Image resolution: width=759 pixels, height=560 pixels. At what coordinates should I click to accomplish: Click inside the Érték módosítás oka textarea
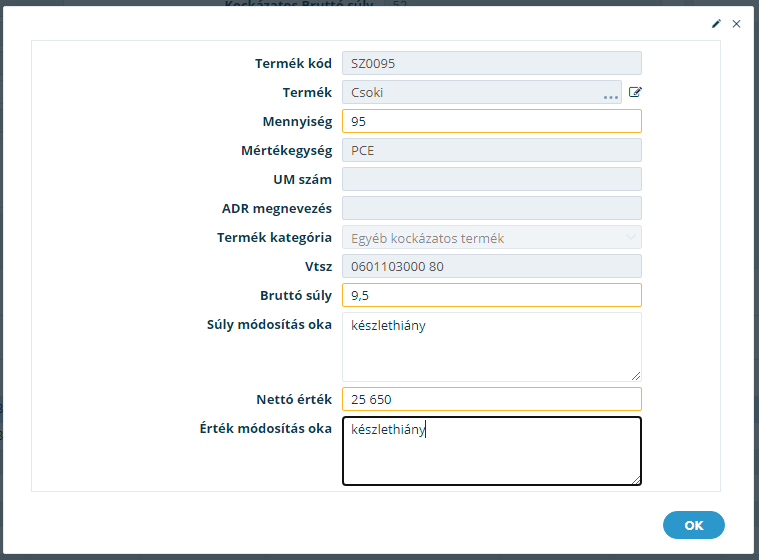pyautogui.click(x=492, y=451)
